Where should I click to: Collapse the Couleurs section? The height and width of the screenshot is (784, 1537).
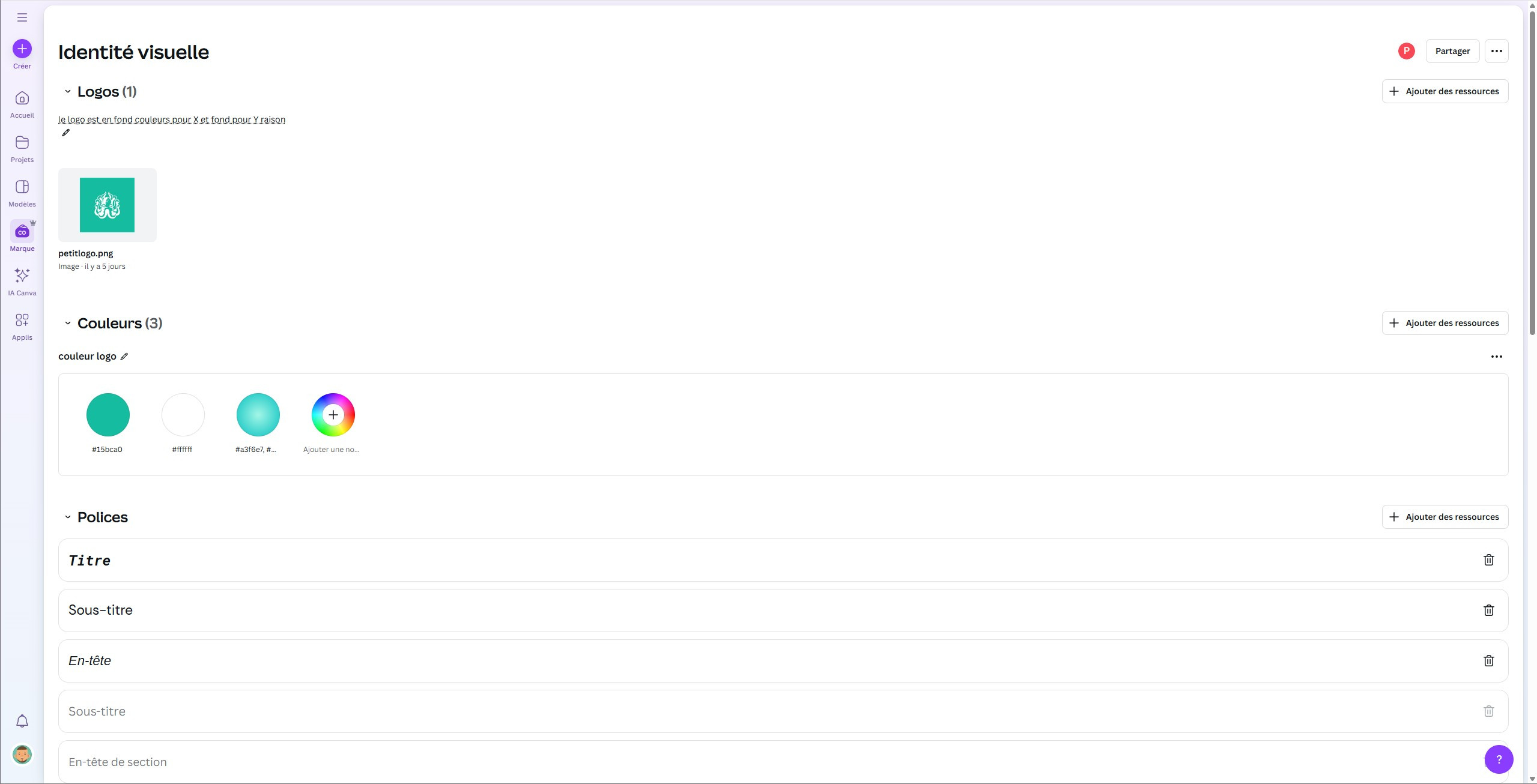point(68,324)
